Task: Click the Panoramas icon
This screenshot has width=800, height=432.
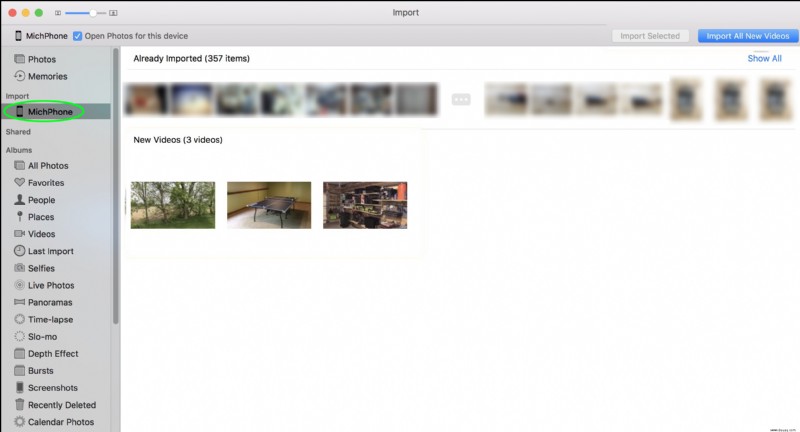Action: (19, 302)
